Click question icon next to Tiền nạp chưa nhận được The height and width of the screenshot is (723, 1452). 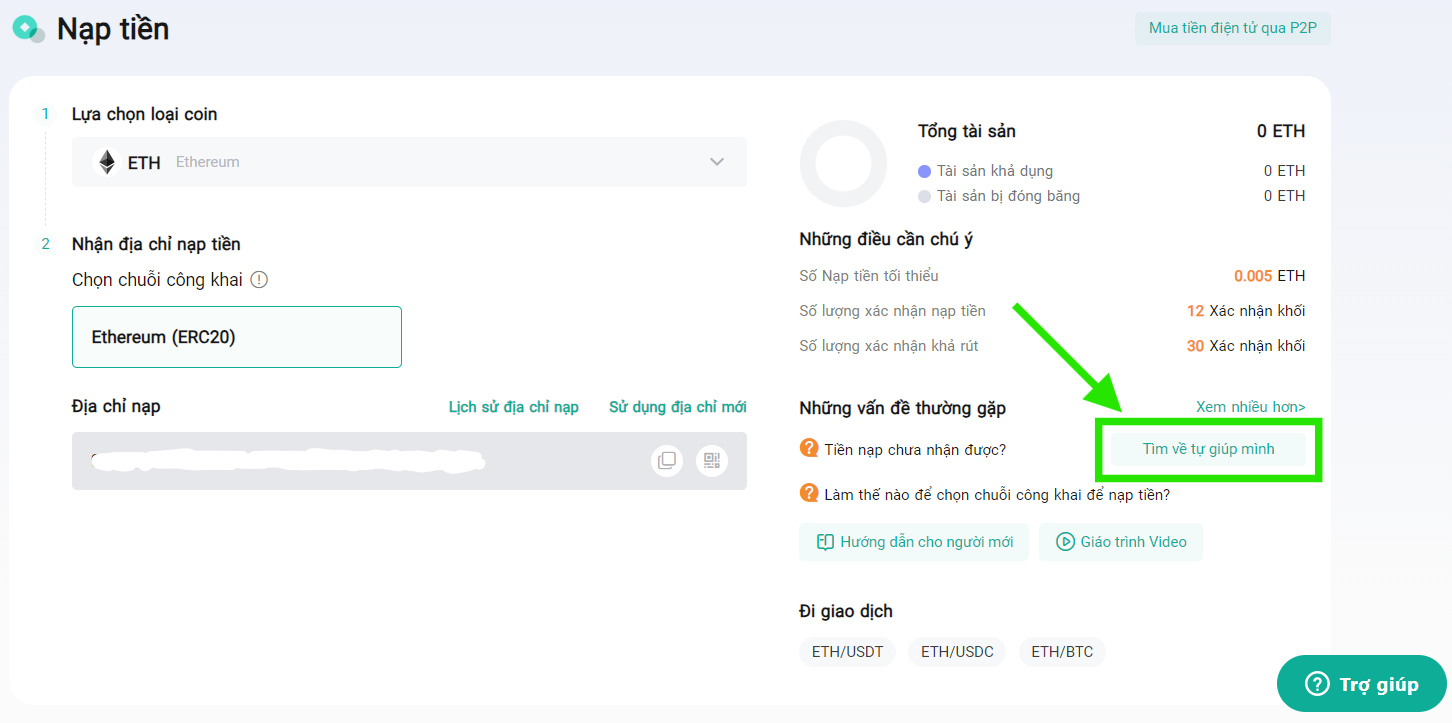809,449
